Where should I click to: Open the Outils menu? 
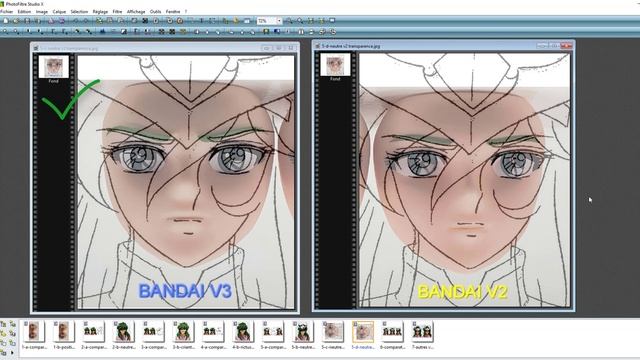(x=156, y=11)
